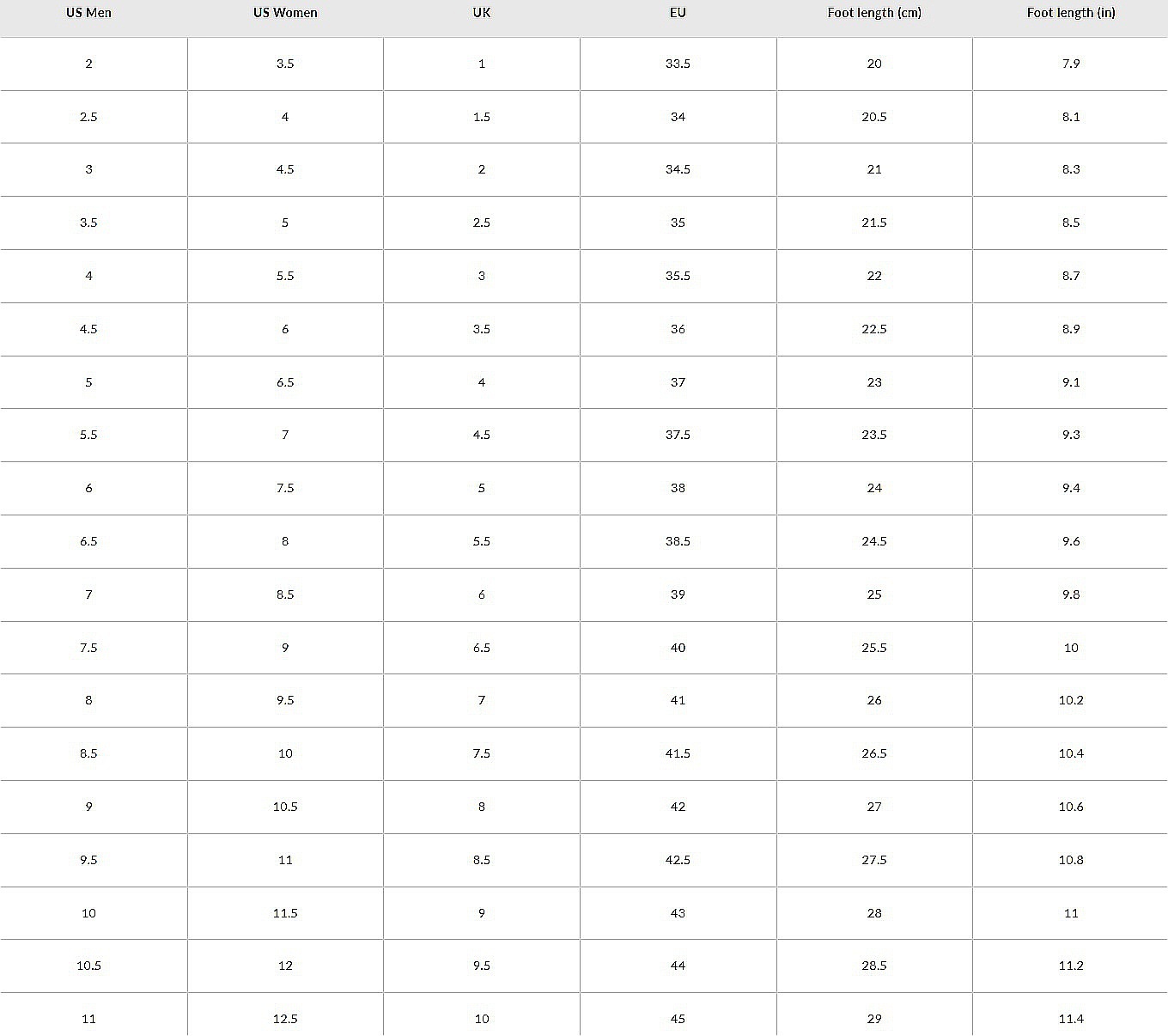Click the EU size 34.5 cell
This screenshot has width=1168, height=1036.
tap(678, 169)
